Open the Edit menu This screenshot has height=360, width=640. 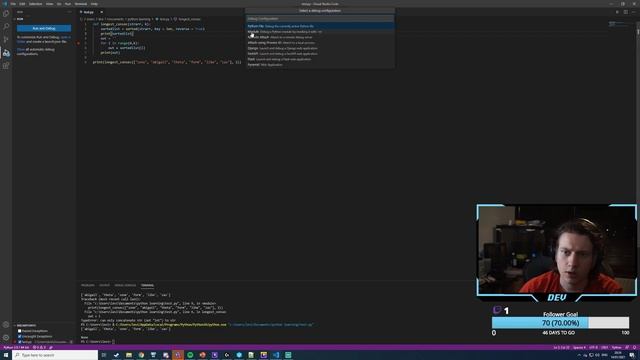[22, 4]
